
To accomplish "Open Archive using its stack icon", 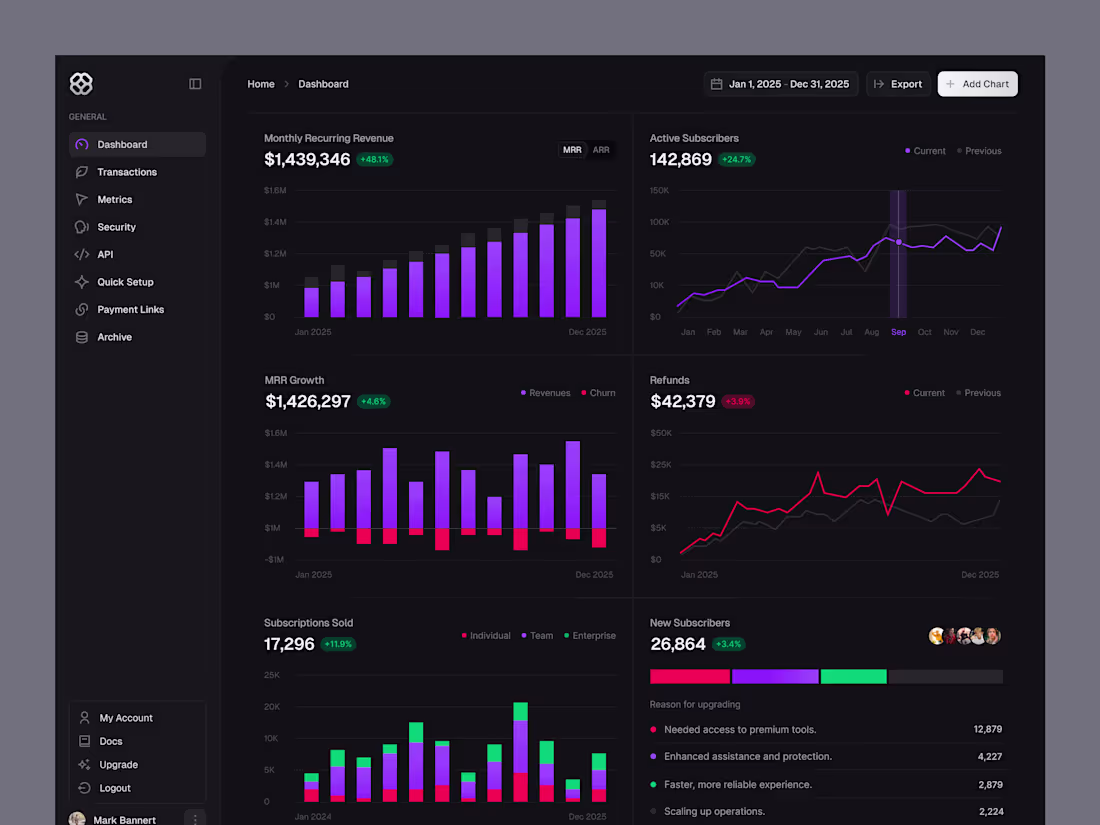I will tap(82, 337).
